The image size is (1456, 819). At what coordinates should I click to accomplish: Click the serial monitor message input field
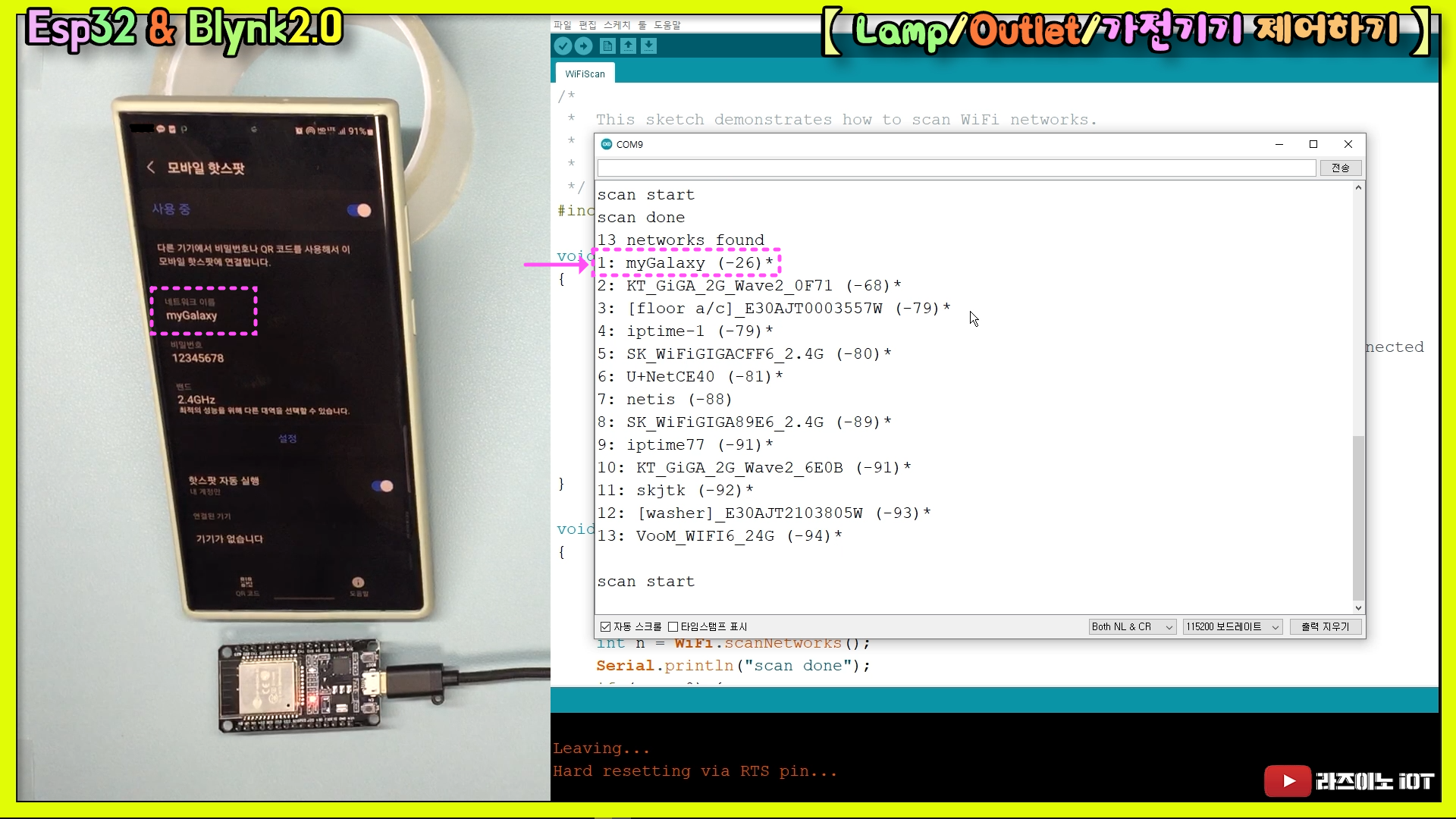[956, 168]
